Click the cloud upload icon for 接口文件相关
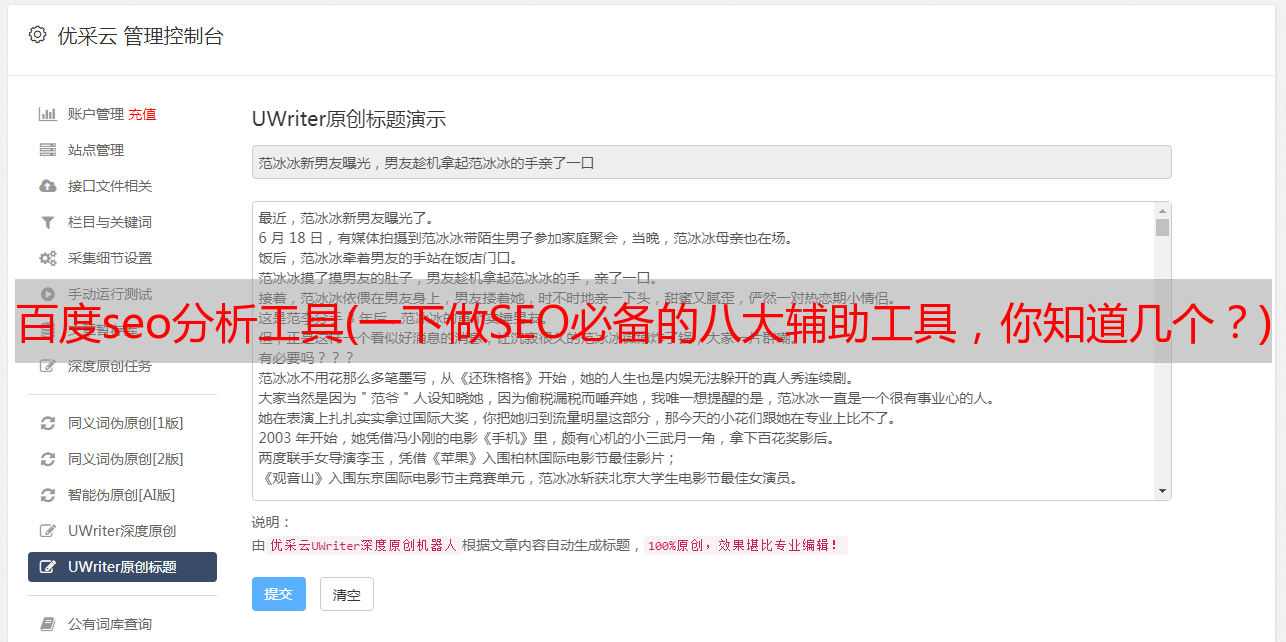Image resolution: width=1286 pixels, height=642 pixels. (47, 186)
